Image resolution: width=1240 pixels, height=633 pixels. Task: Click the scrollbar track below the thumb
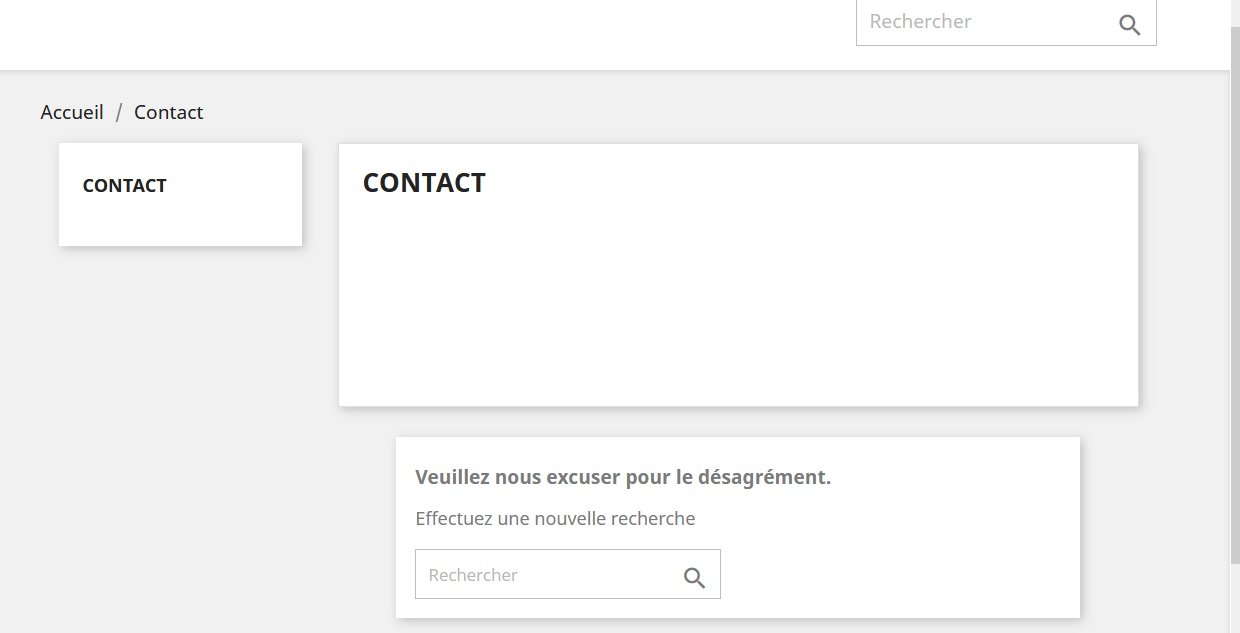(1234, 600)
